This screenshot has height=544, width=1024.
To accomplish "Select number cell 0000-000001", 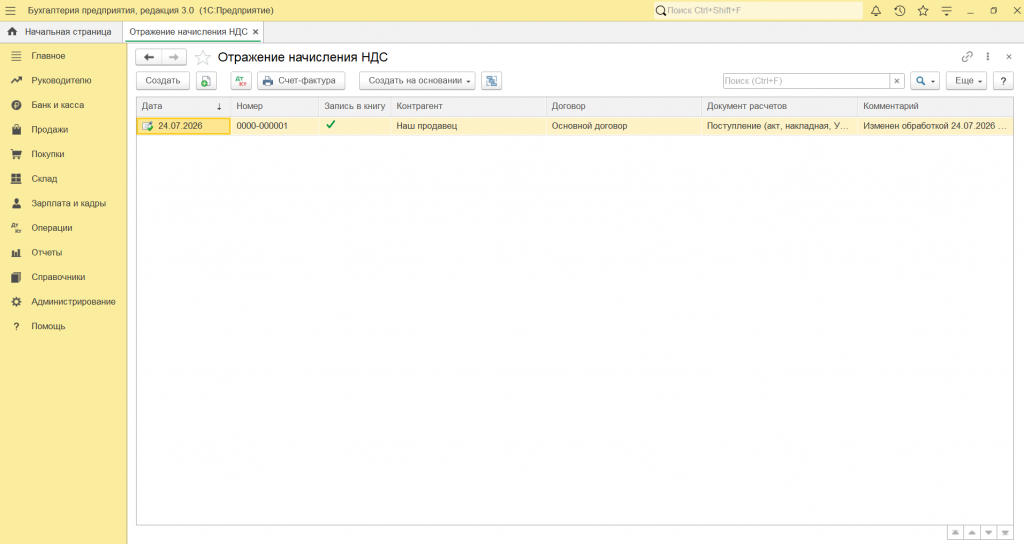I will pos(274,126).
